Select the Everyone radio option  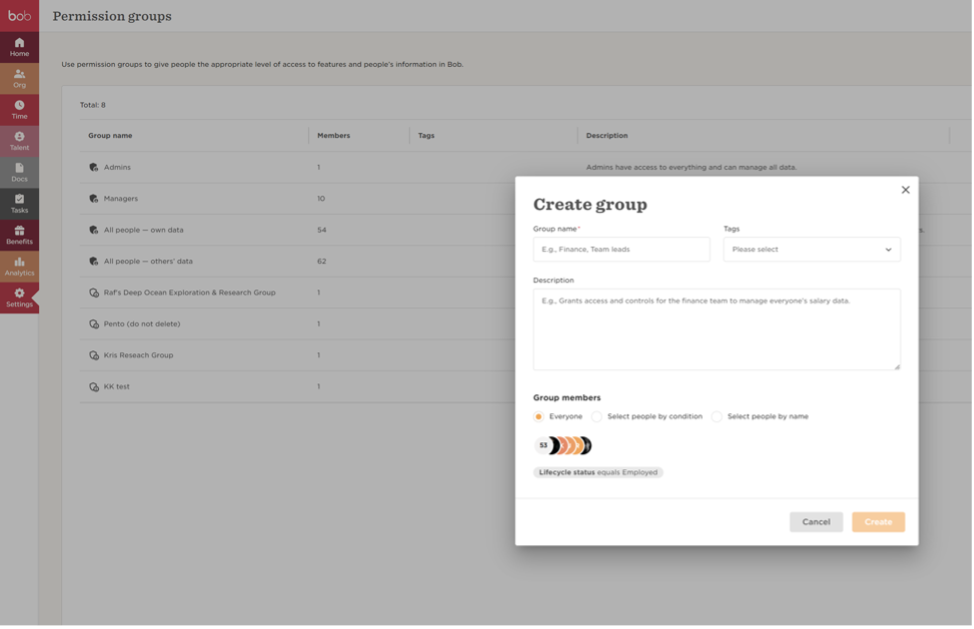tap(539, 416)
